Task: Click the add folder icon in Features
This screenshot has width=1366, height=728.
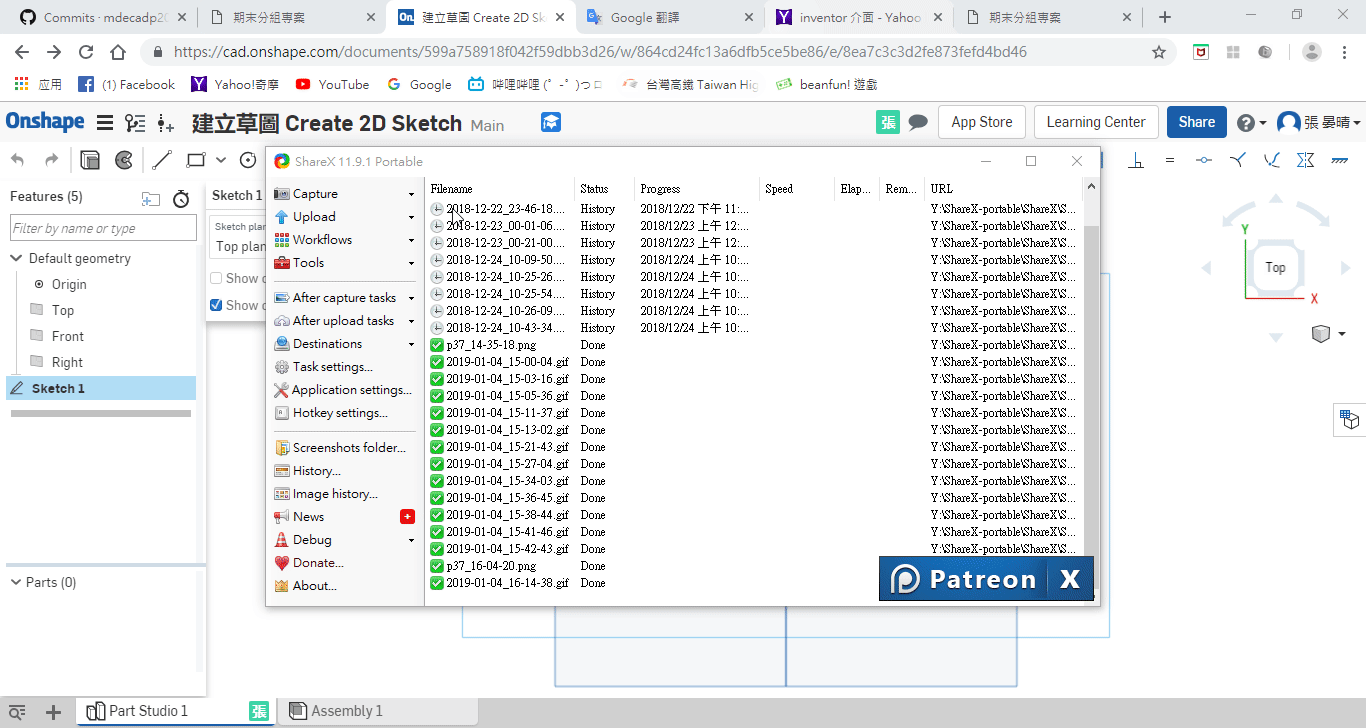Action: tap(151, 198)
